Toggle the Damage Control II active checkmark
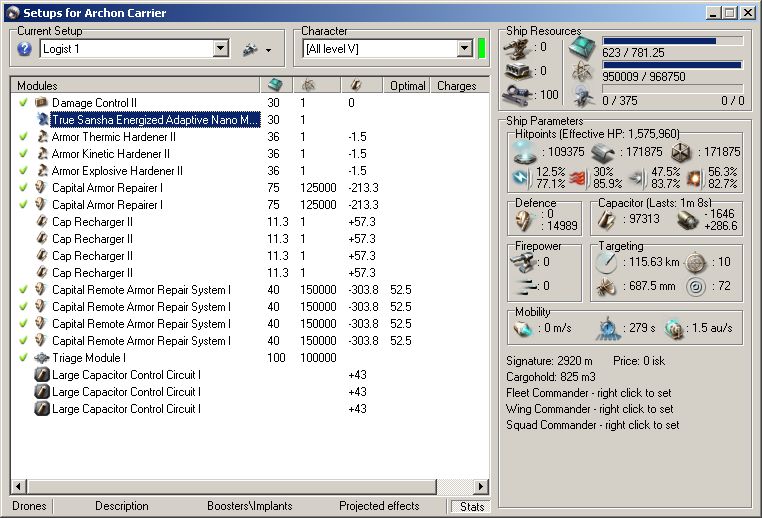The width and height of the screenshot is (762, 518). (23, 103)
